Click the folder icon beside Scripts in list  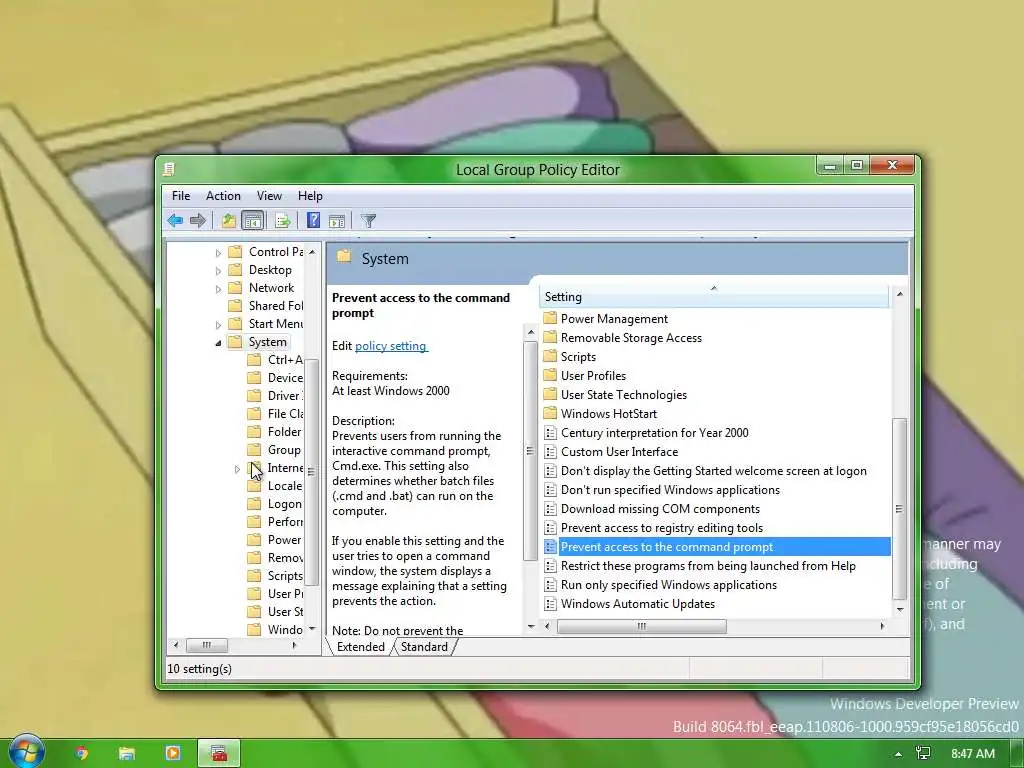pos(551,357)
